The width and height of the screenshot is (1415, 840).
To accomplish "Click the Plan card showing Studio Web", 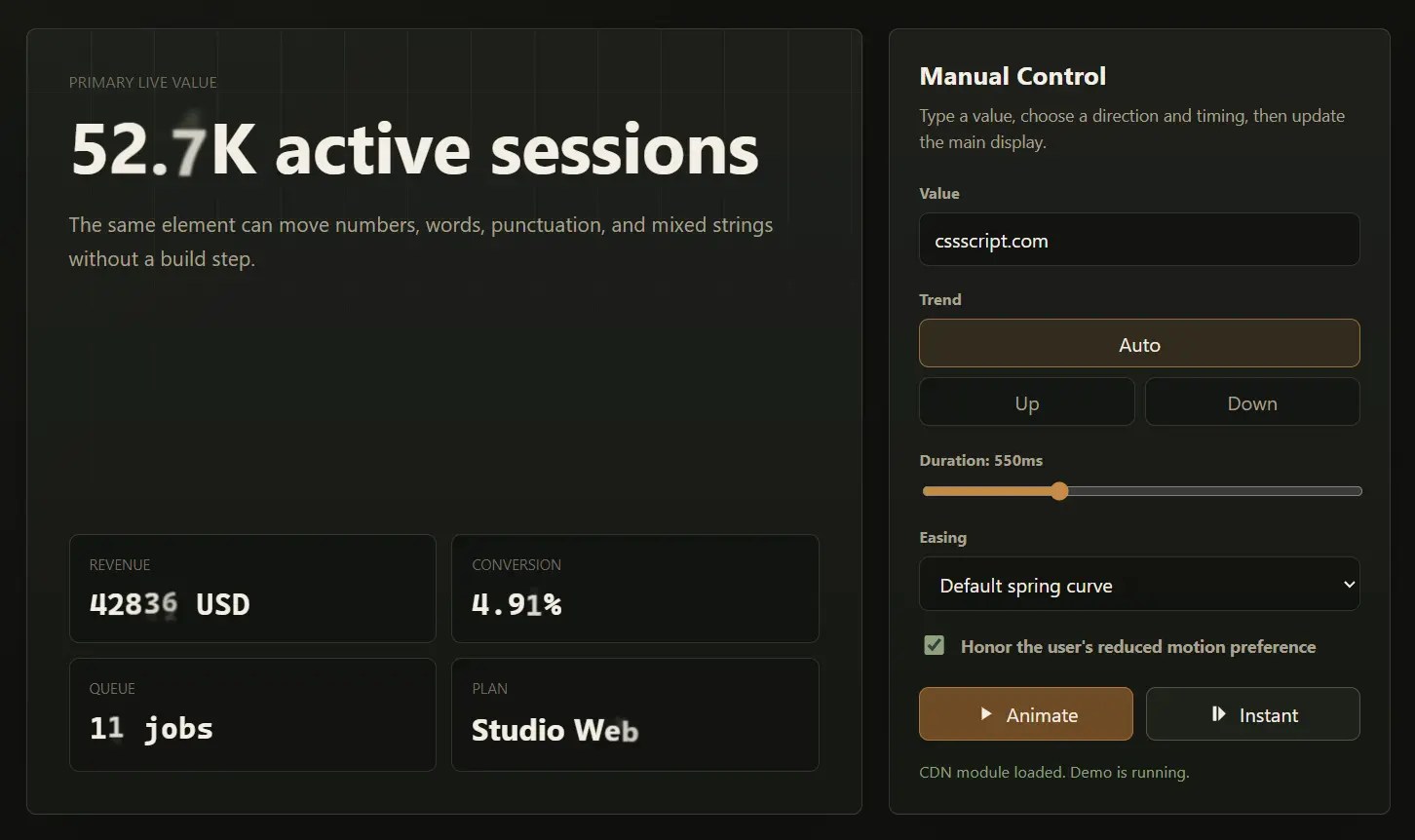I will [635, 714].
